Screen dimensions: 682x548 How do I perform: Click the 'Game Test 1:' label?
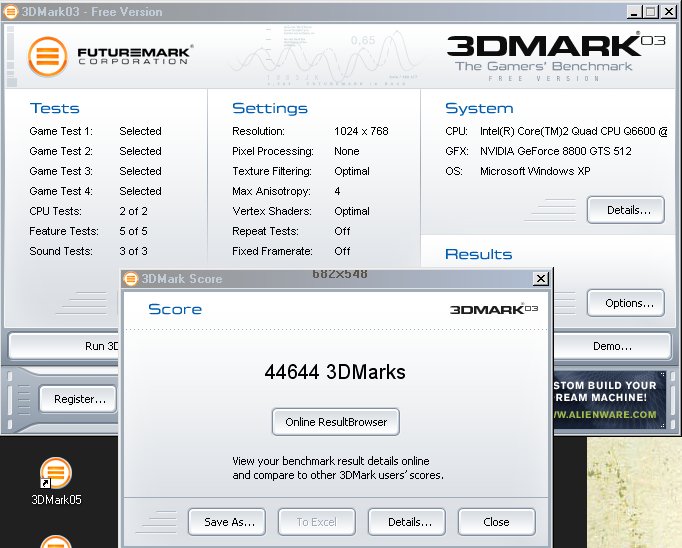(x=61, y=131)
